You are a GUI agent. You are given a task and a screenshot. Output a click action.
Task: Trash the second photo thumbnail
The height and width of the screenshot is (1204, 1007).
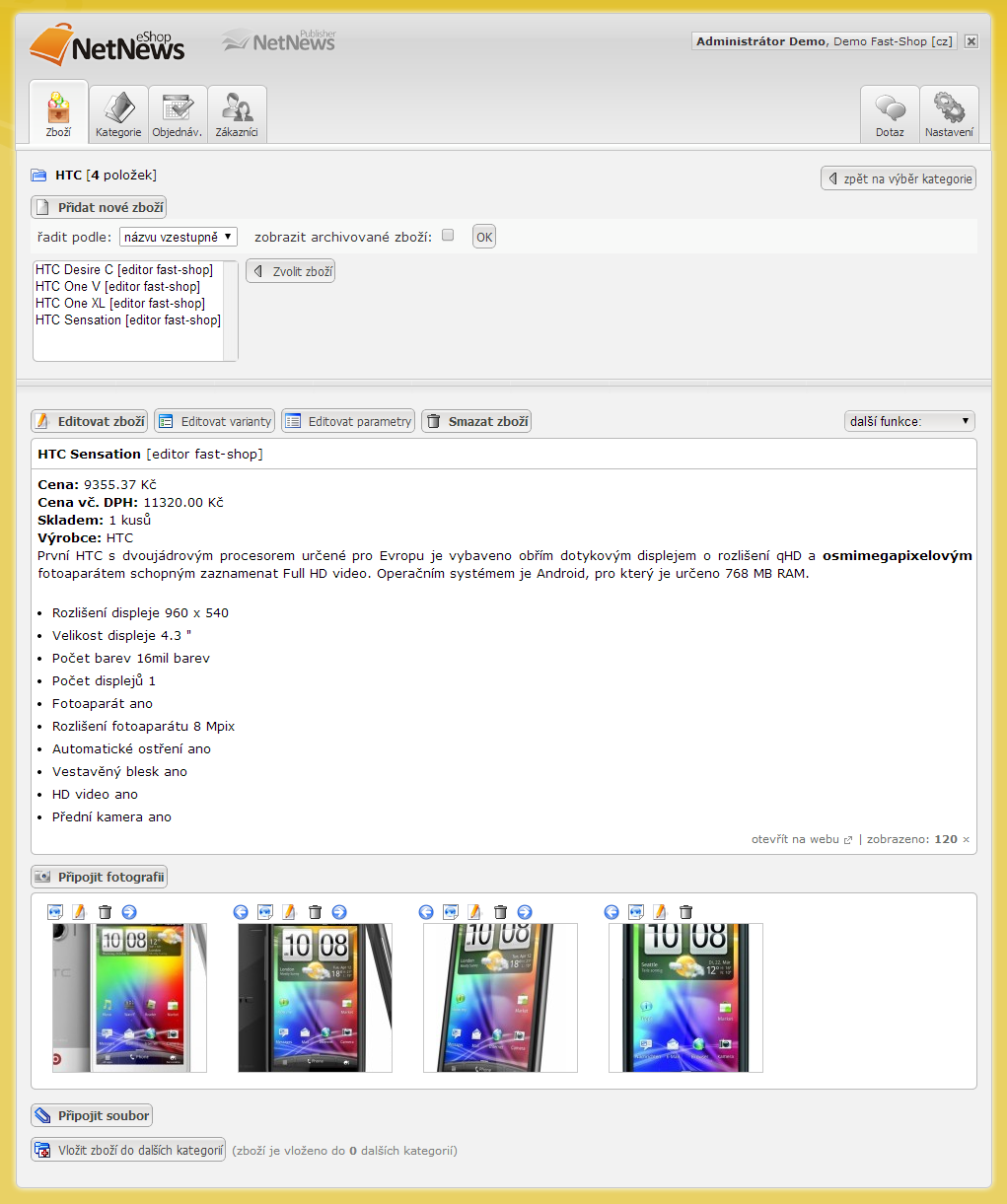point(315,912)
